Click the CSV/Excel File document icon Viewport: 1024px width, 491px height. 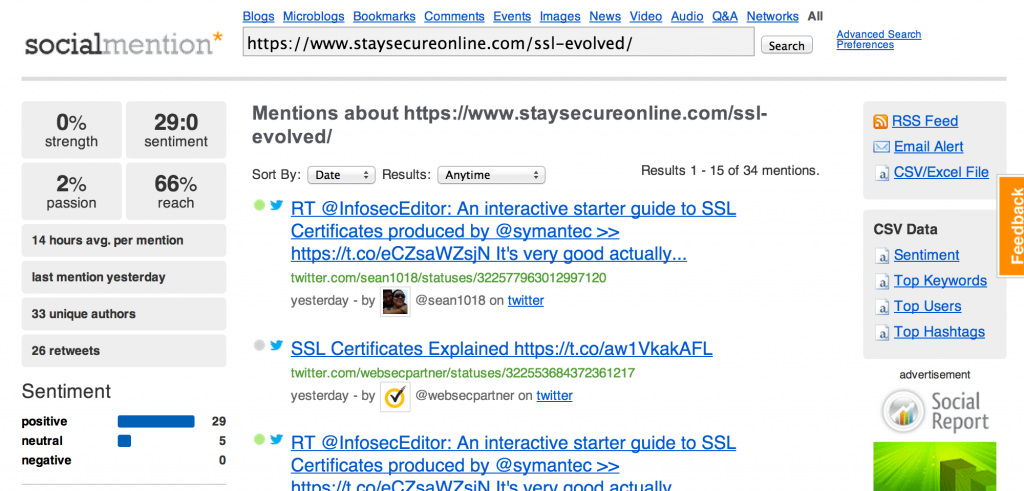(x=882, y=173)
